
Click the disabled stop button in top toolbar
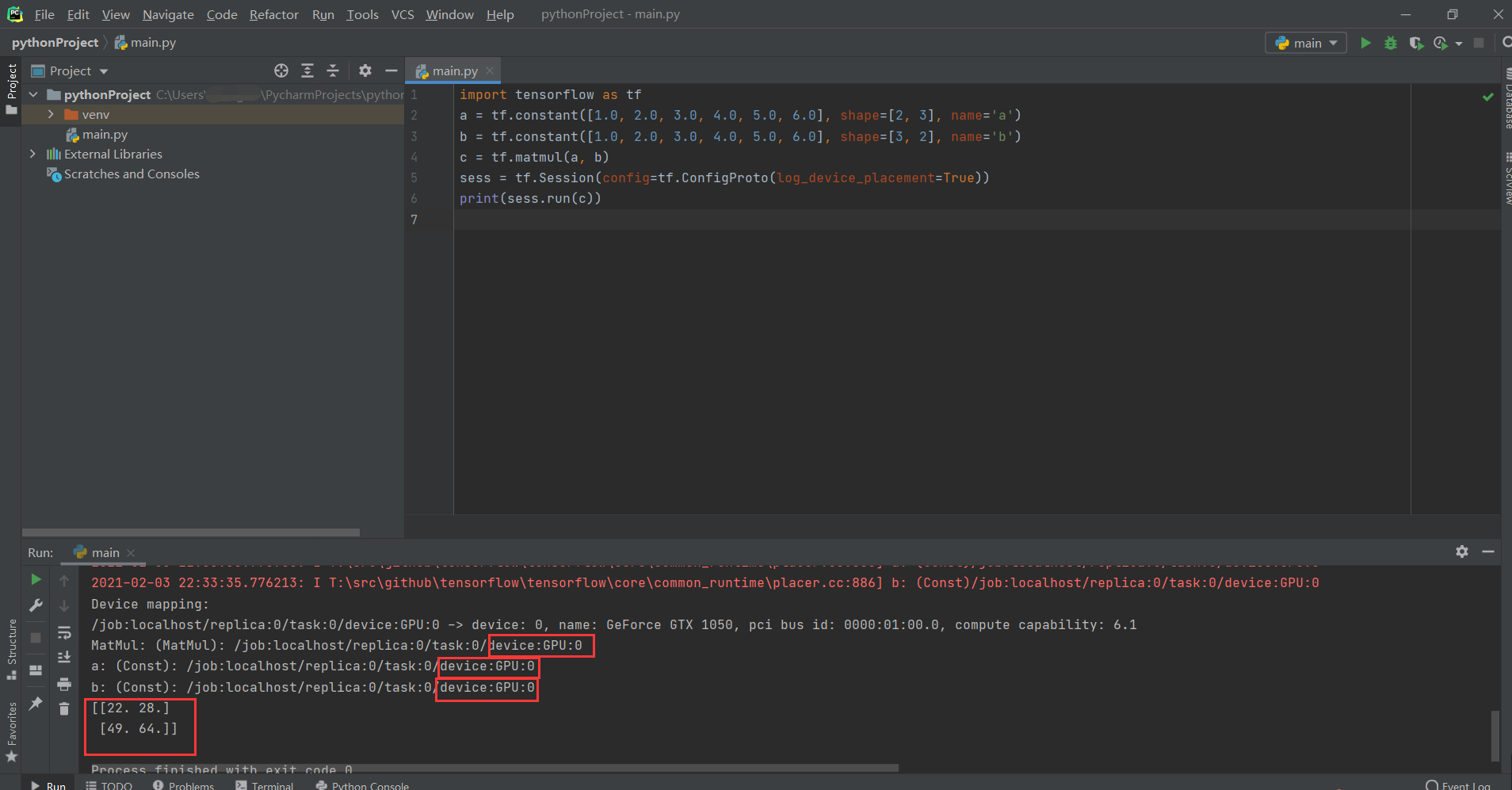pyautogui.click(x=1479, y=43)
